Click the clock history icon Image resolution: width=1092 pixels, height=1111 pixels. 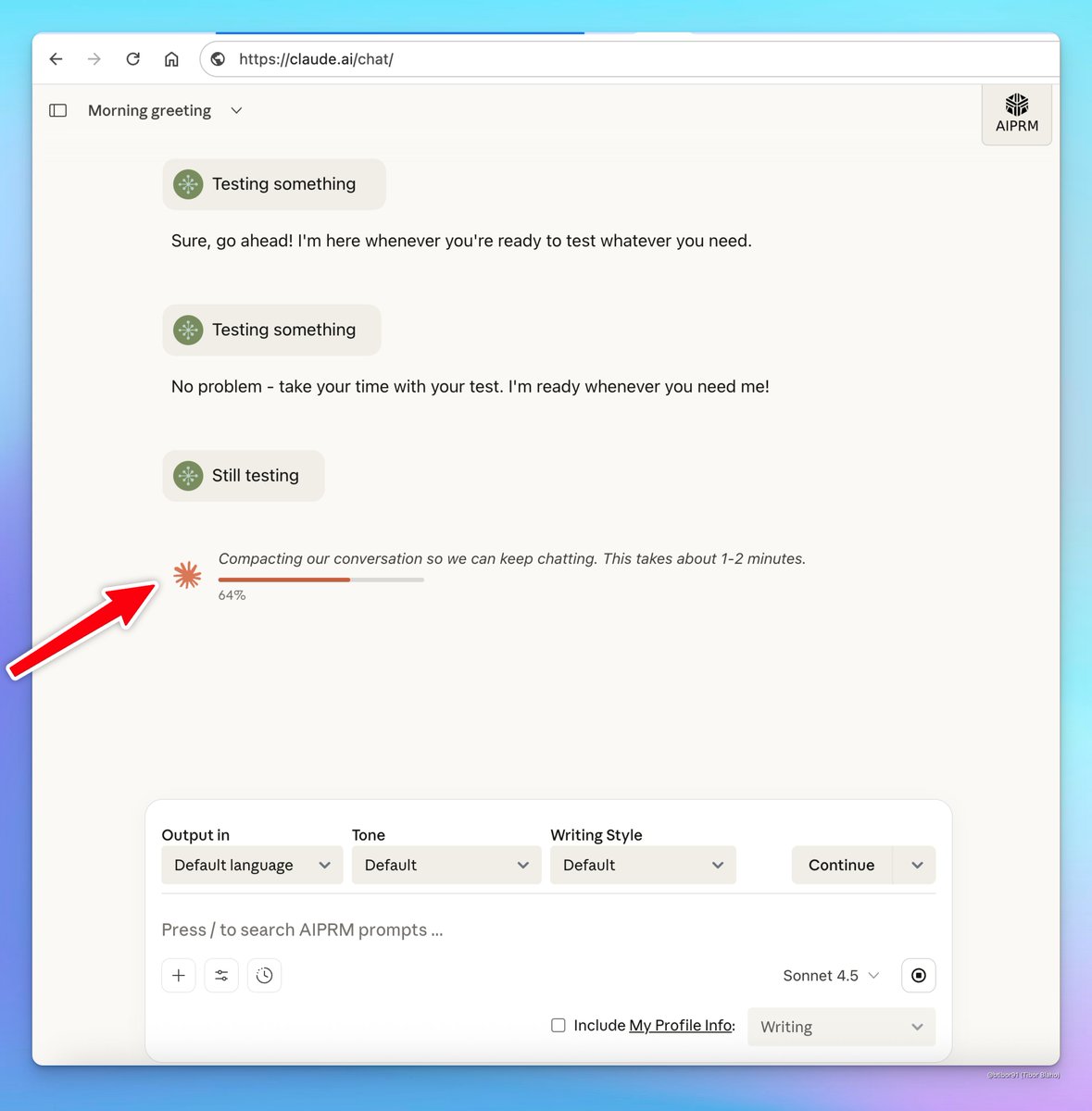coord(264,975)
